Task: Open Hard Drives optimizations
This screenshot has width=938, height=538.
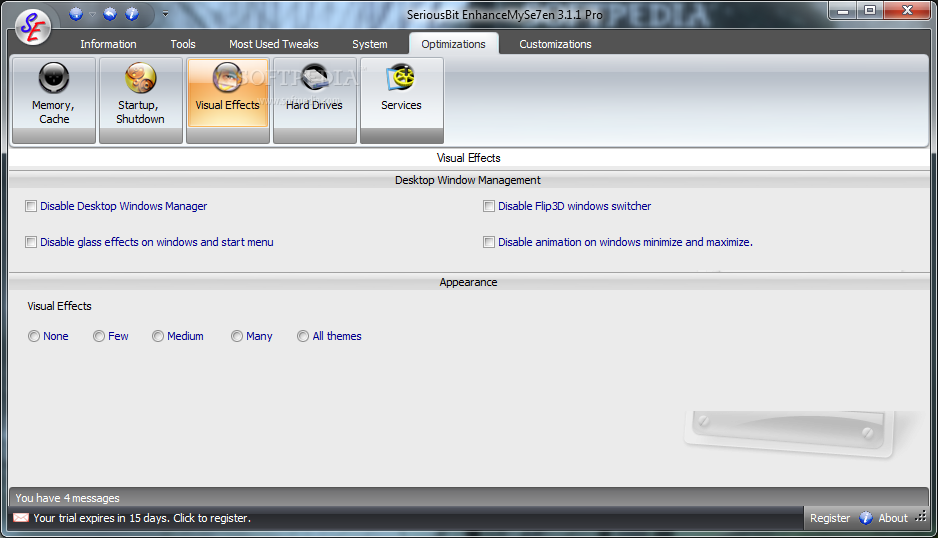Action: pyautogui.click(x=315, y=100)
